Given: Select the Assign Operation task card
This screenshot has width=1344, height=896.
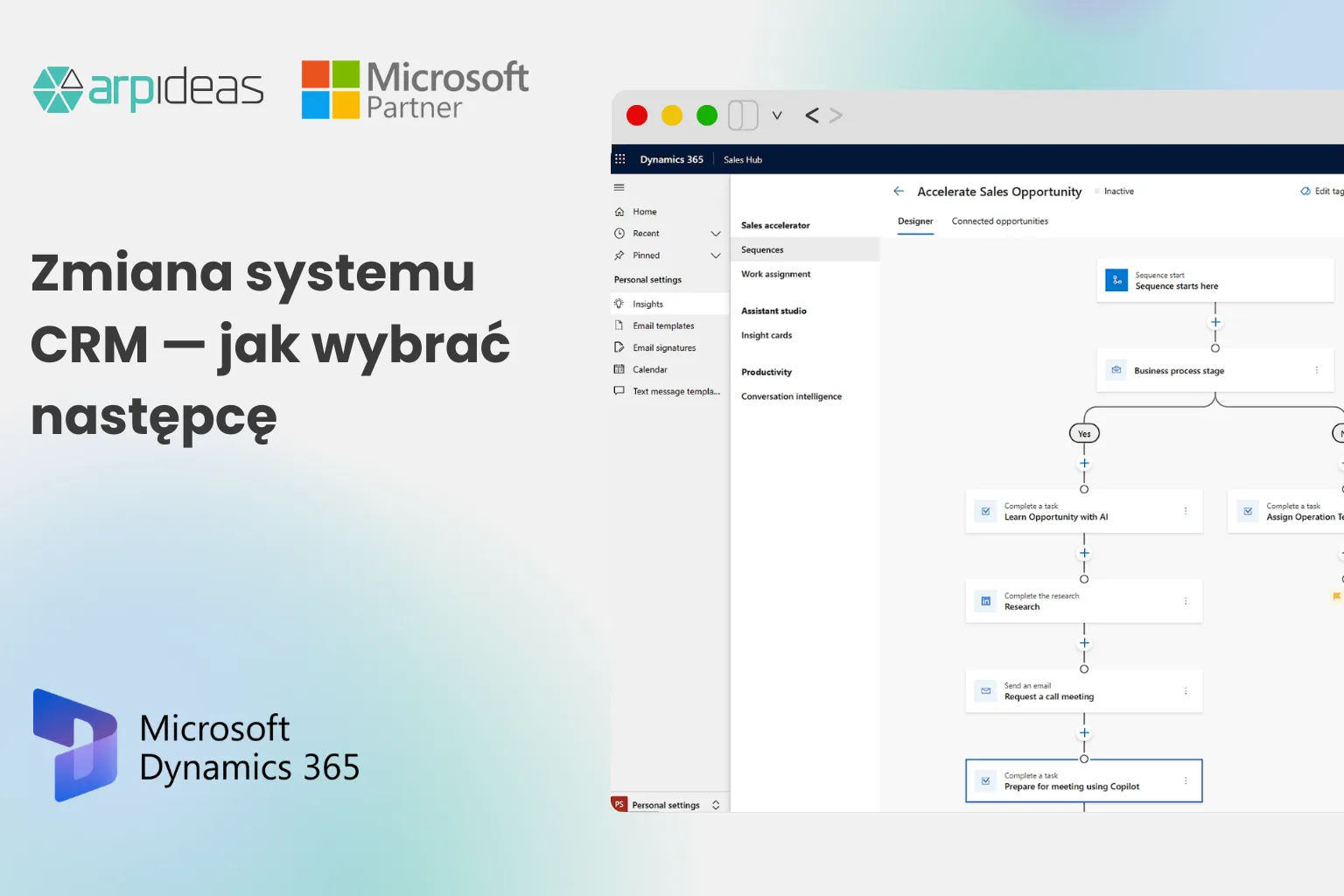Looking at the screenshot, I should coord(1285,512).
